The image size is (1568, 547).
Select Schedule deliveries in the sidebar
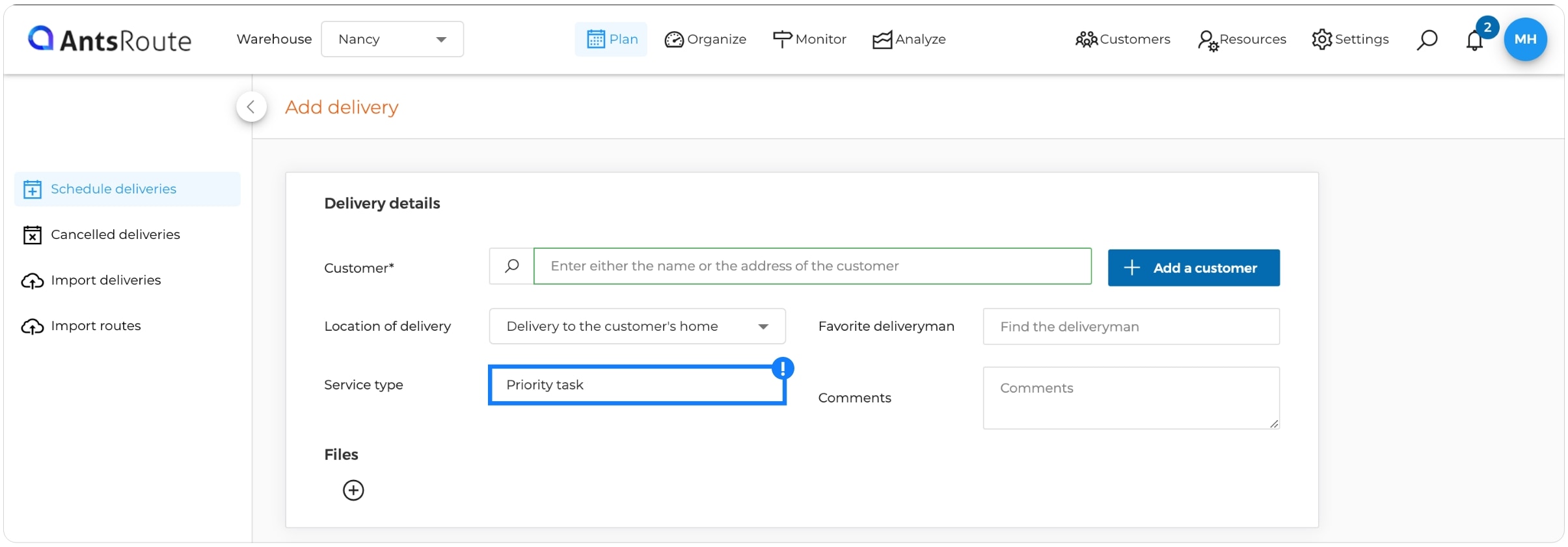click(128, 189)
